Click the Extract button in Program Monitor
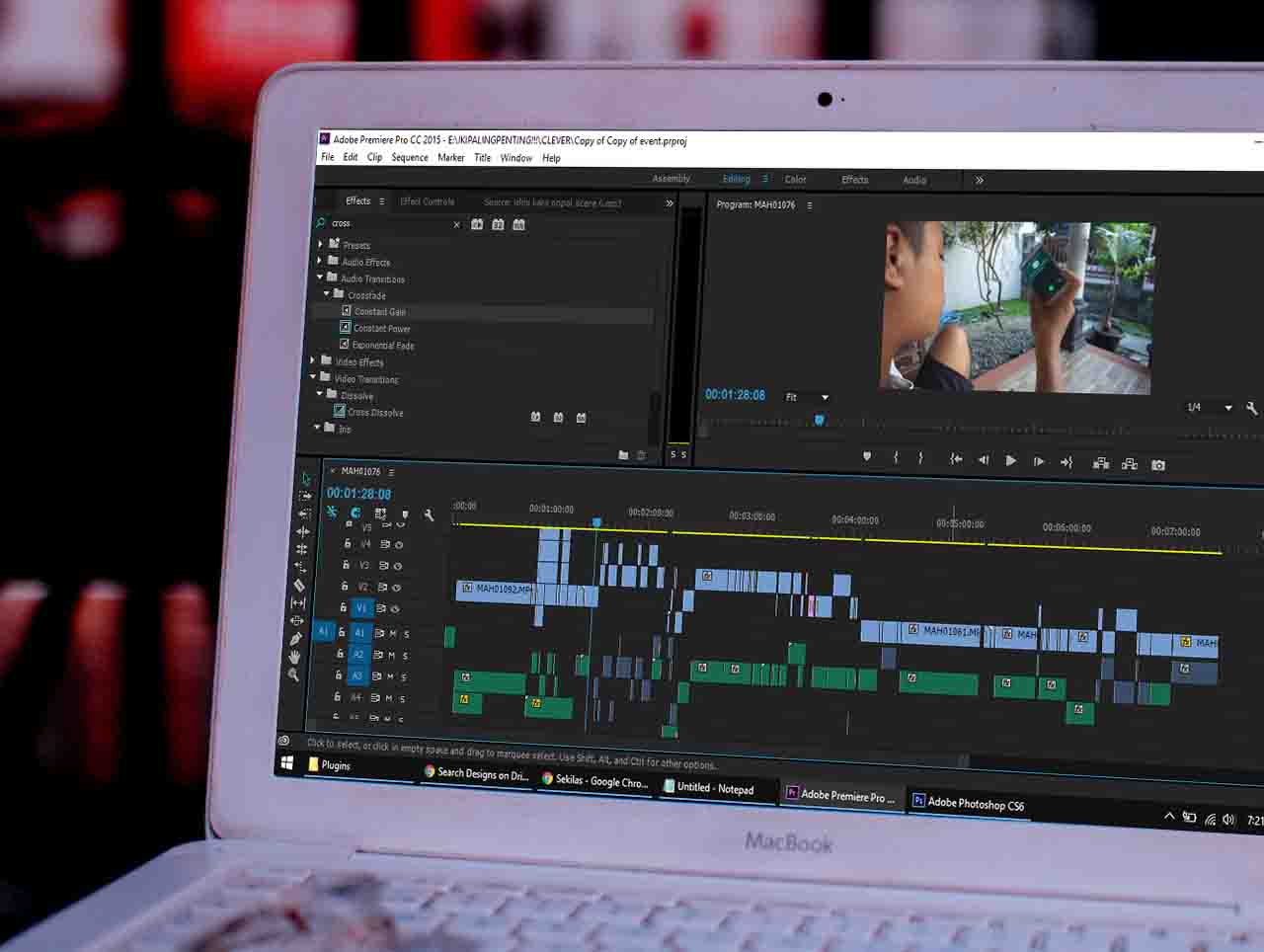Image resolution: width=1264 pixels, height=952 pixels. [x=1130, y=464]
